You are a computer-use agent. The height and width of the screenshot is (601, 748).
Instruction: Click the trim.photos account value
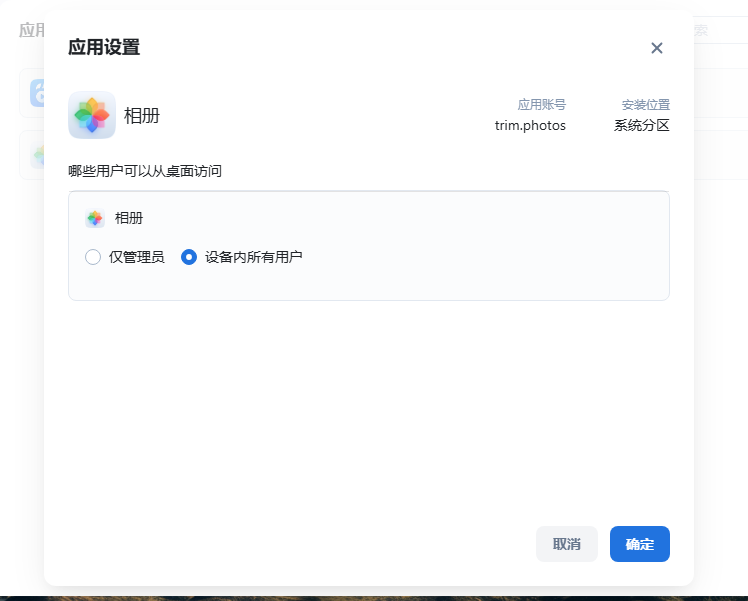pos(530,125)
